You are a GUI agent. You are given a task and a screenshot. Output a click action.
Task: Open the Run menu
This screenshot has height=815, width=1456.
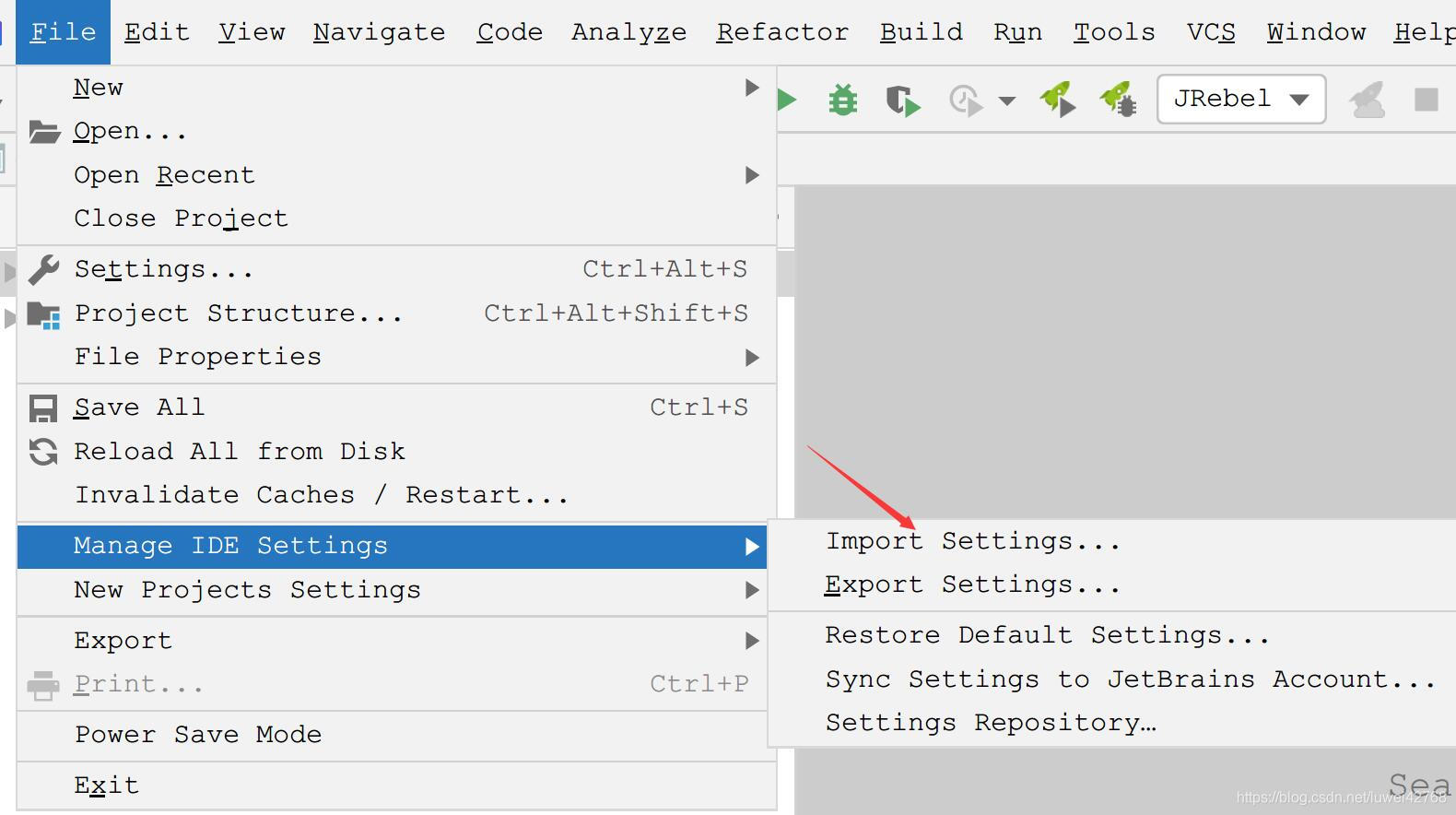click(1018, 32)
